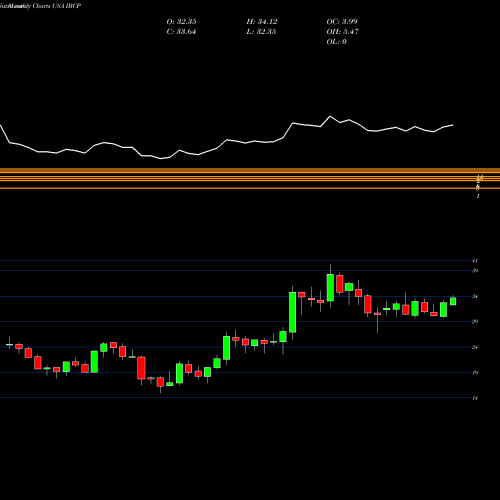Screen dimensions: 500x500
Task: Click the last green candle at the right end
Action: pos(453,301)
